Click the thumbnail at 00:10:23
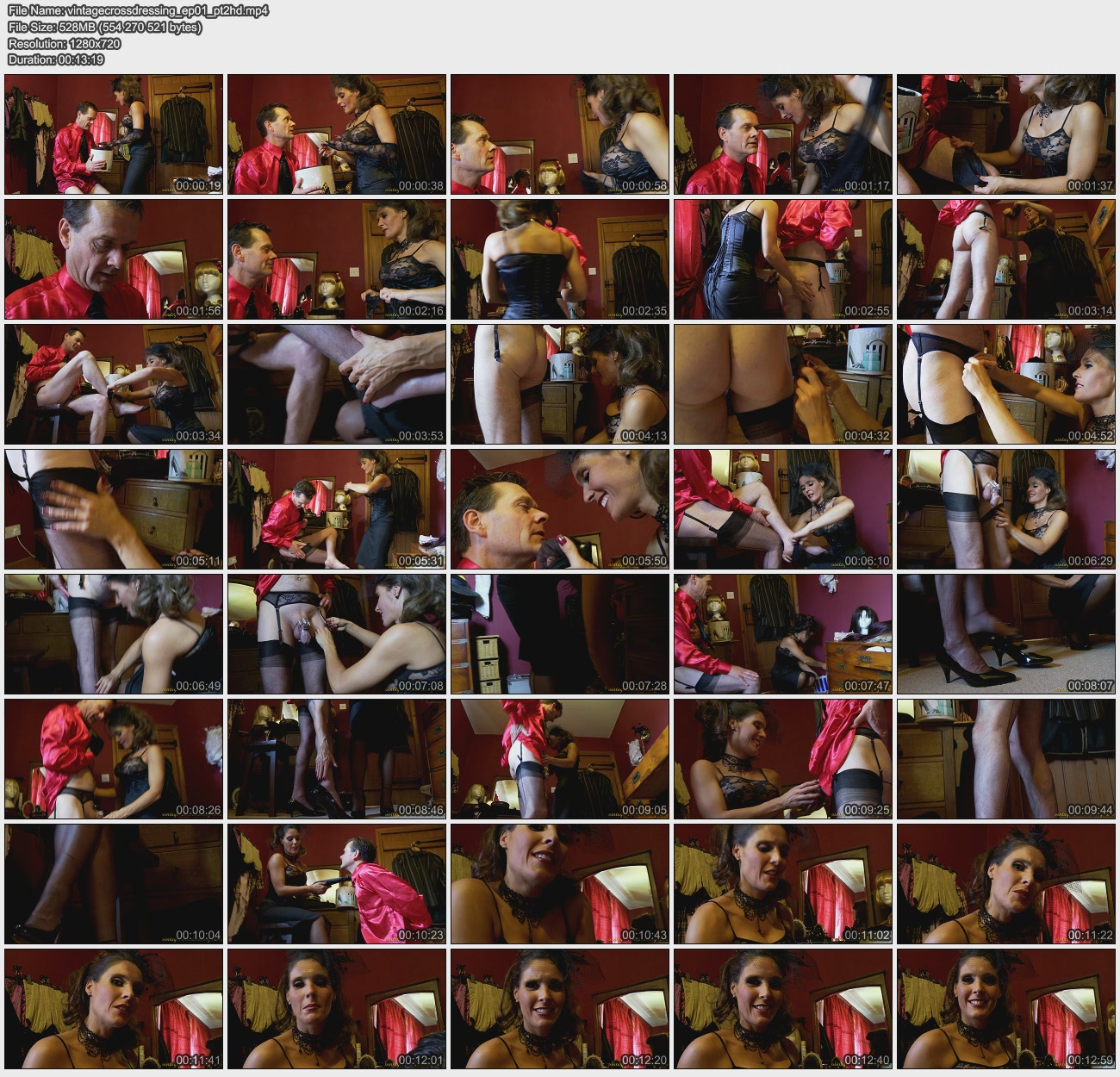Image resolution: width=1120 pixels, height=1077 pixels. coord(337,883)
